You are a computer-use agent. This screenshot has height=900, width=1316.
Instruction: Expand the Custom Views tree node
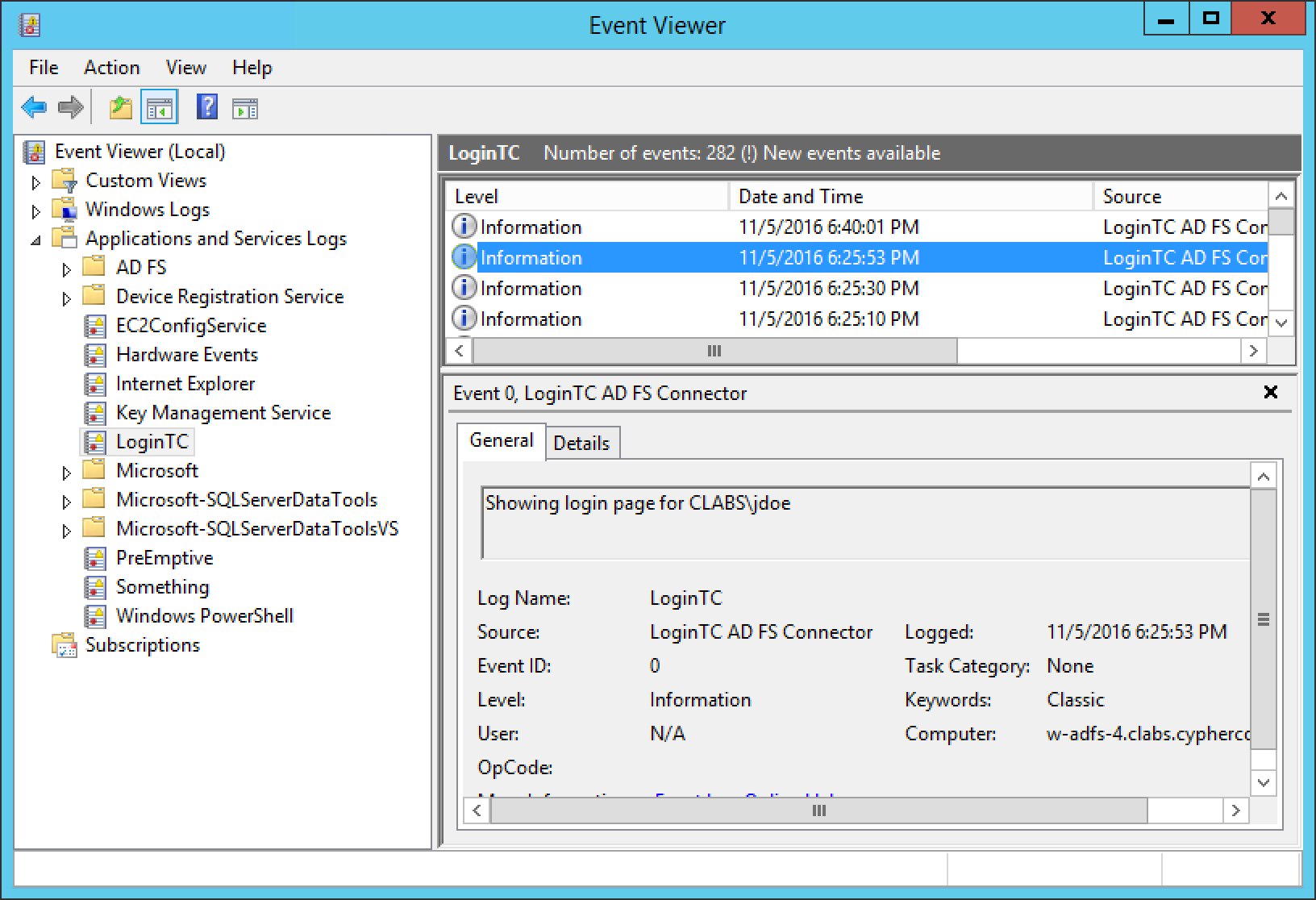(x=35, y=182)
